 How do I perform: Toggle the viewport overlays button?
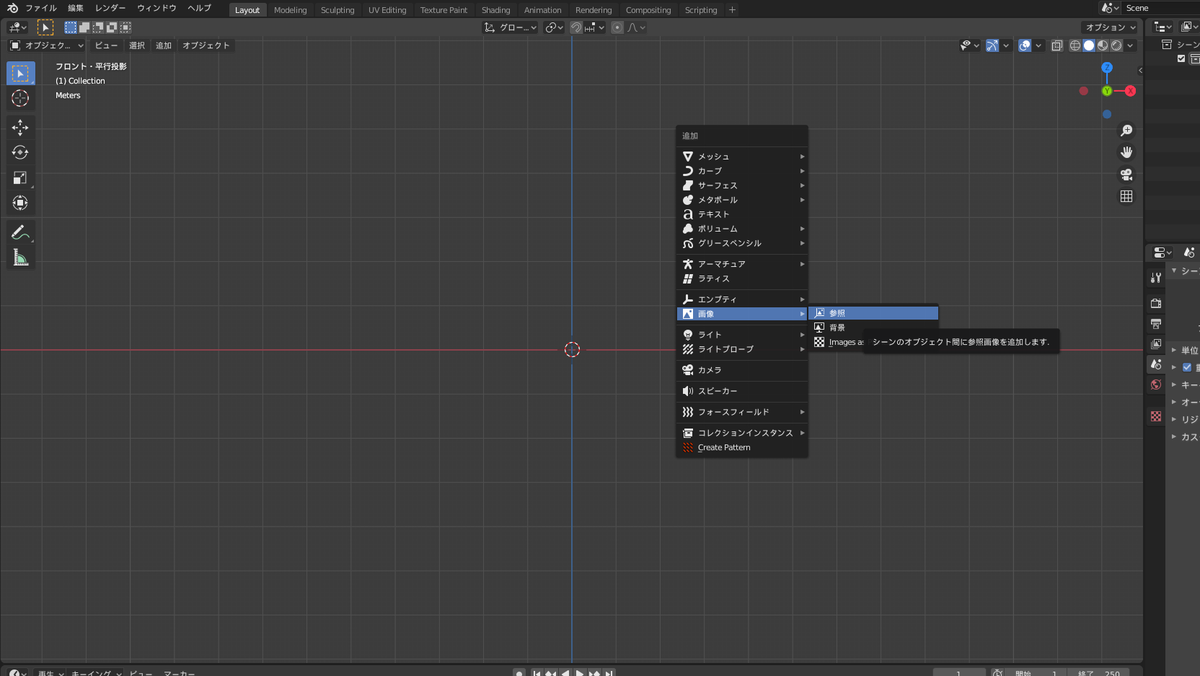(1025, 45)
